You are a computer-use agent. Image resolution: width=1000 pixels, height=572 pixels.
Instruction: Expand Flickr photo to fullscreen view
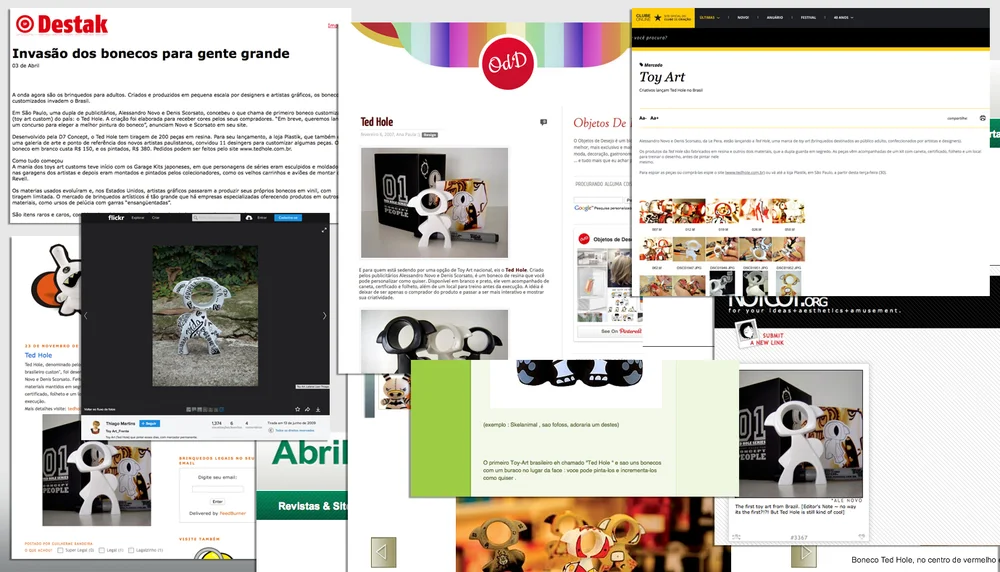(x=324, y=230)
